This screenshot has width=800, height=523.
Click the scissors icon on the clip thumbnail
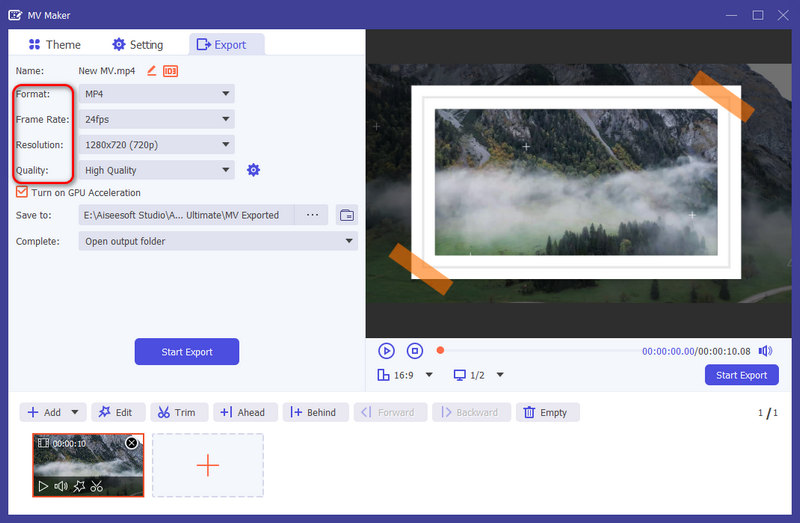96,486
